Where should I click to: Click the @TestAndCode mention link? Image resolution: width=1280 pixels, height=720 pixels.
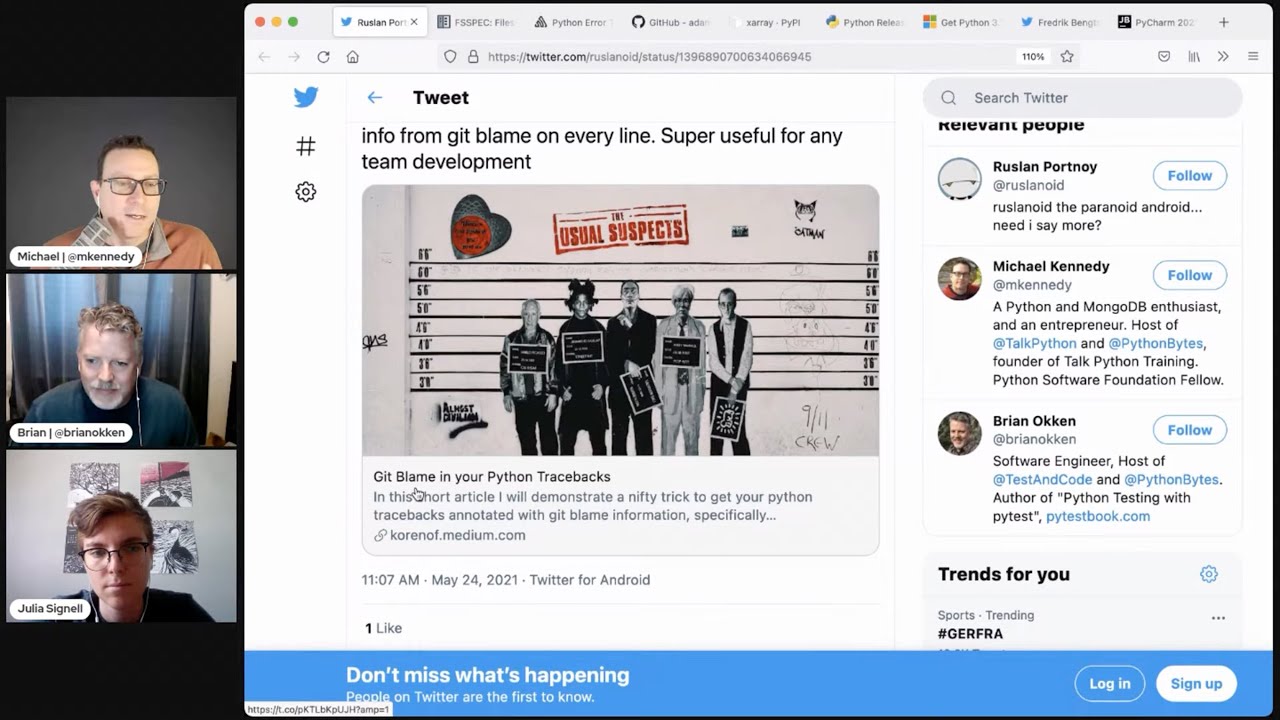pyautogui.click(x=1040, y=480)
